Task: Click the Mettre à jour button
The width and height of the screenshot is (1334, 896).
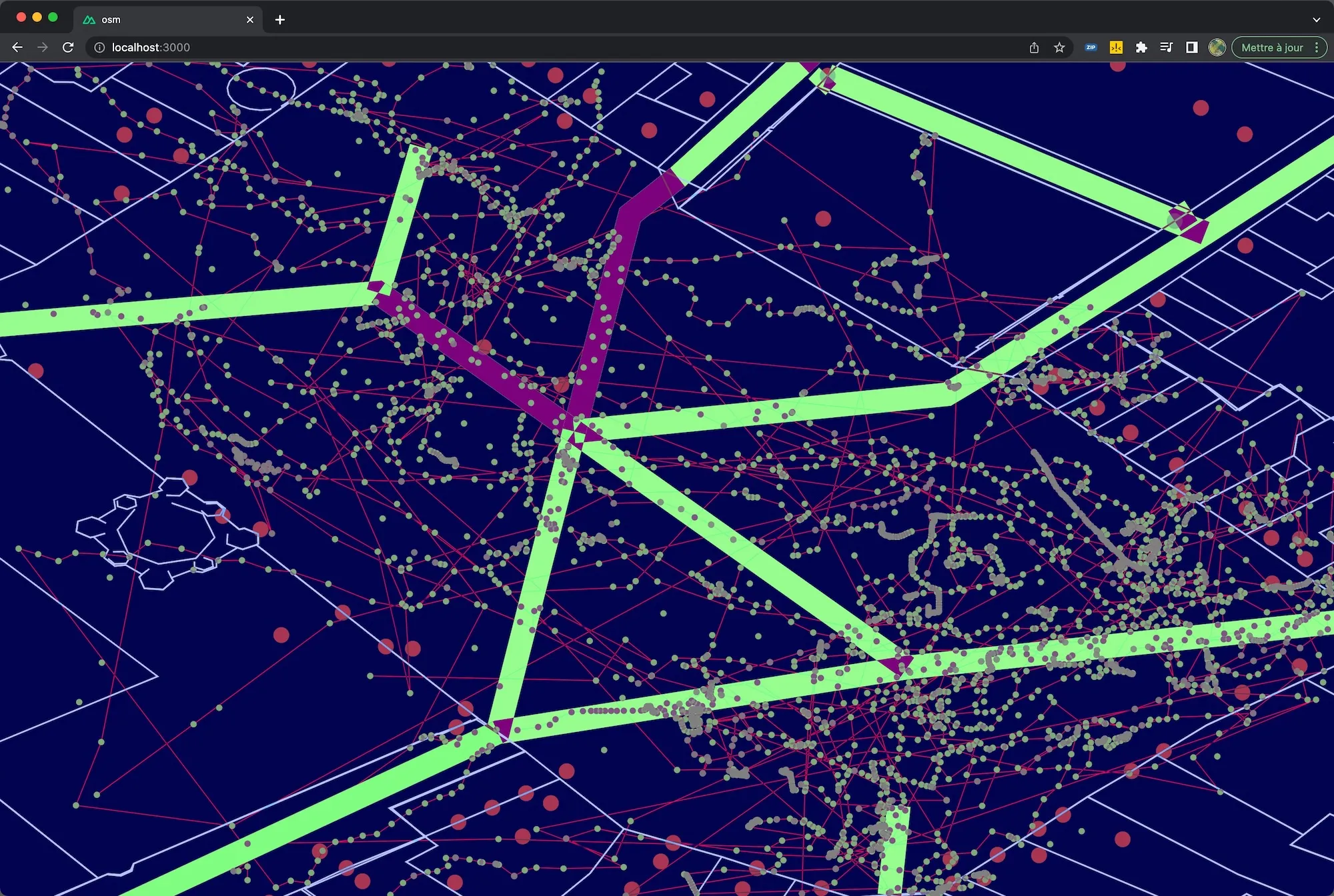Action: pos(1271,47)
